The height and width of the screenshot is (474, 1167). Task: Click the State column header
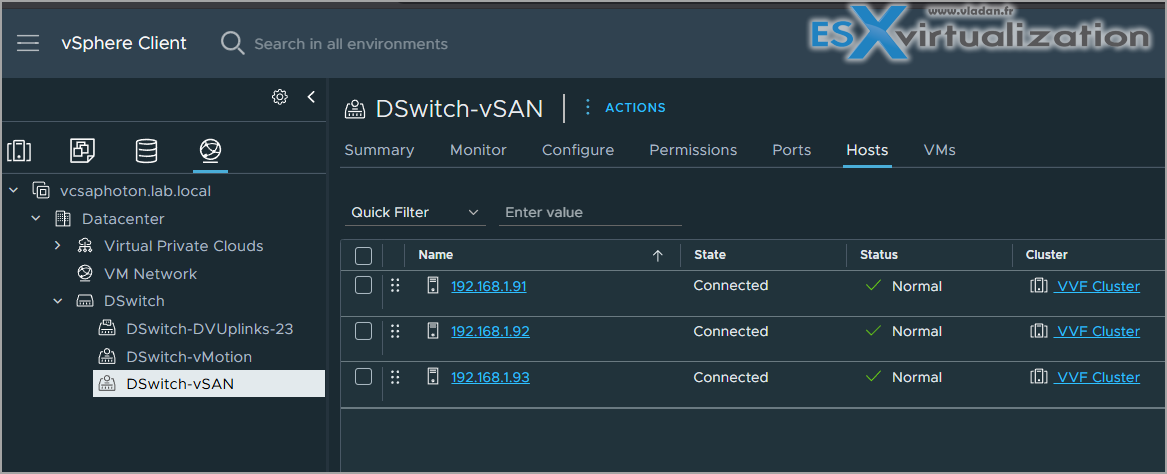710,255
